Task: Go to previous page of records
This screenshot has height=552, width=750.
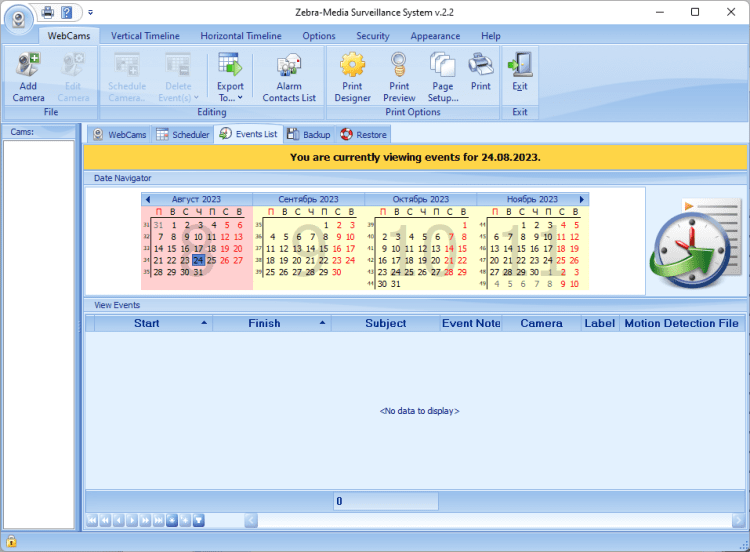Action: click(x=105, y=520)
